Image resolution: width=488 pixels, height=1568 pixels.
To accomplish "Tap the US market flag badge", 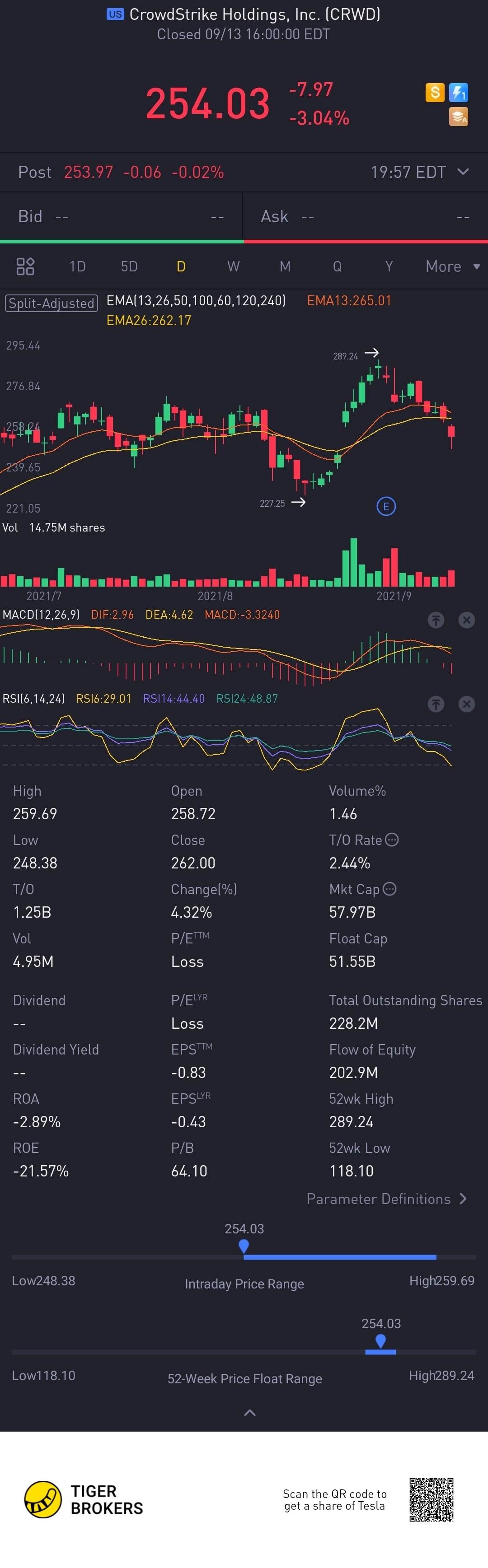I will 115,14.
